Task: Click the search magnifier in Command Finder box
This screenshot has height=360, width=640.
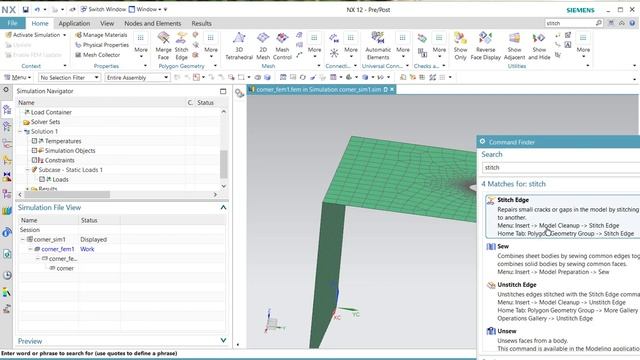Action: click(x=598, y=23)
